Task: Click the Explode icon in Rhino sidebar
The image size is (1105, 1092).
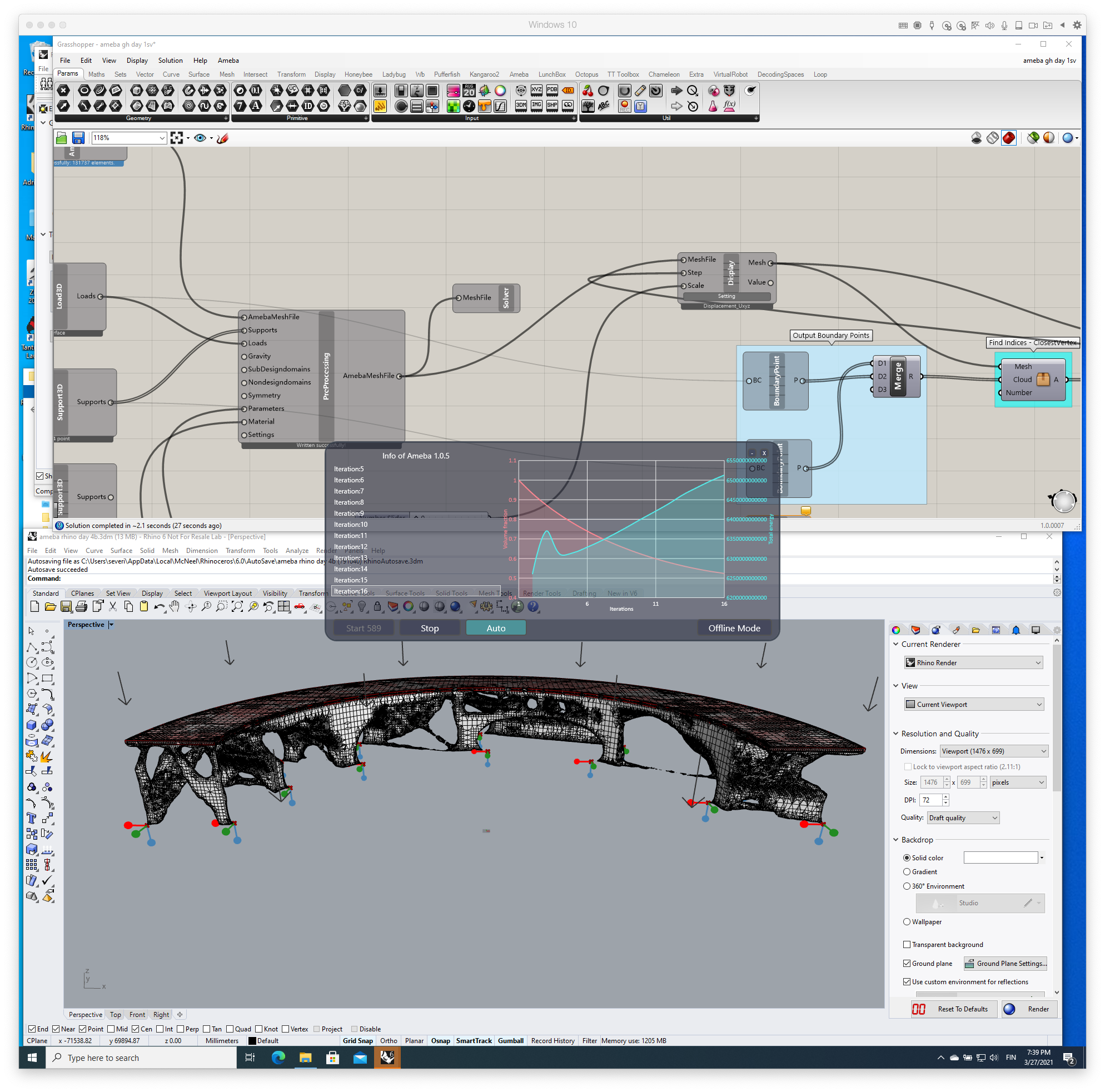Action: click(x=48, y=756)
